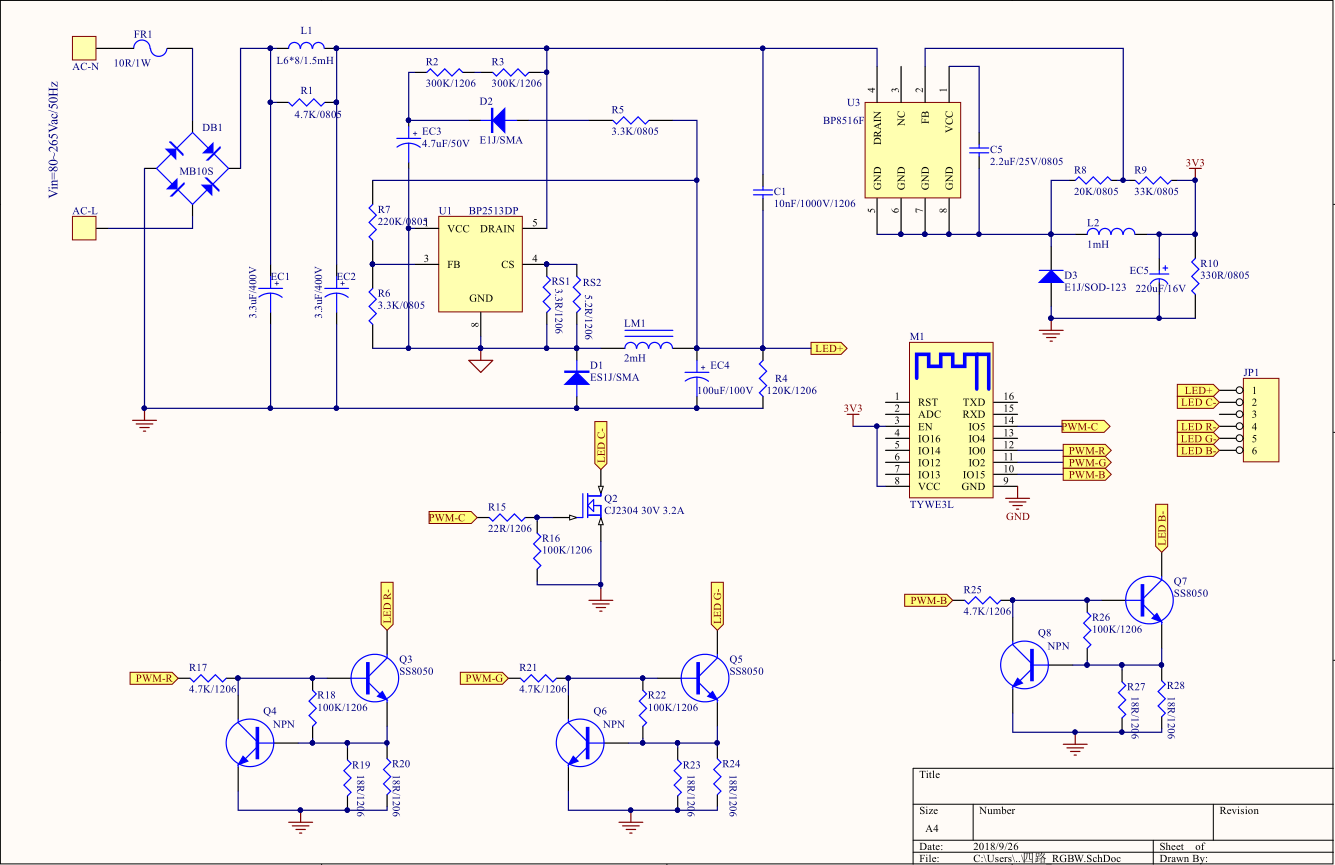
Task: Select transistor Q4 NPN
Action: (250, 742)
